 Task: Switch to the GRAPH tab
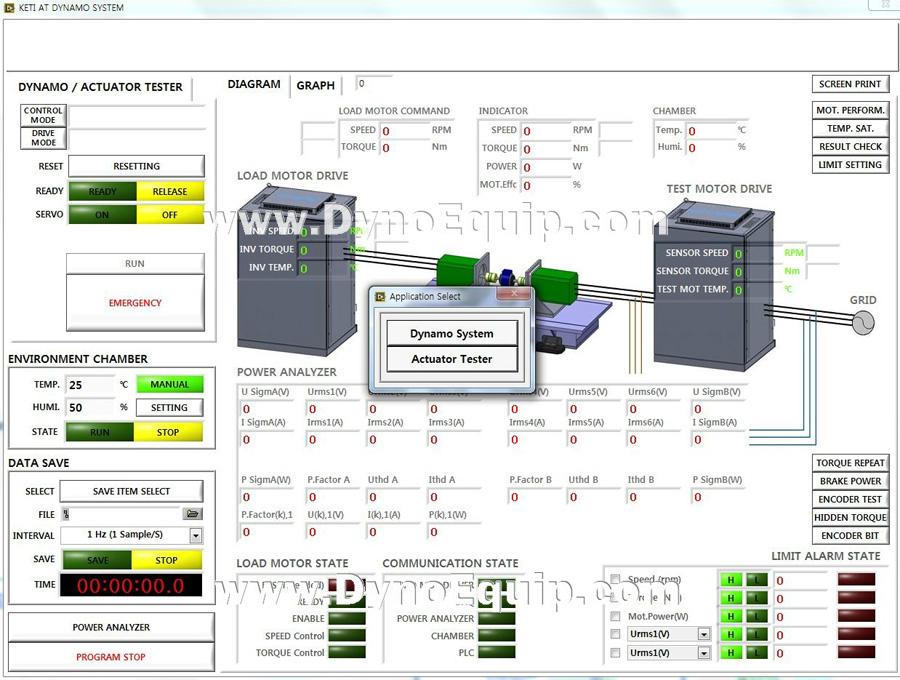tap(315, 86)
